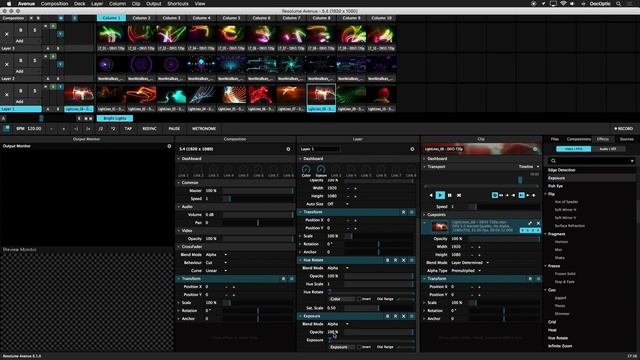
Task: Click the PAUSE tempo button
Action: click(174, 129)
